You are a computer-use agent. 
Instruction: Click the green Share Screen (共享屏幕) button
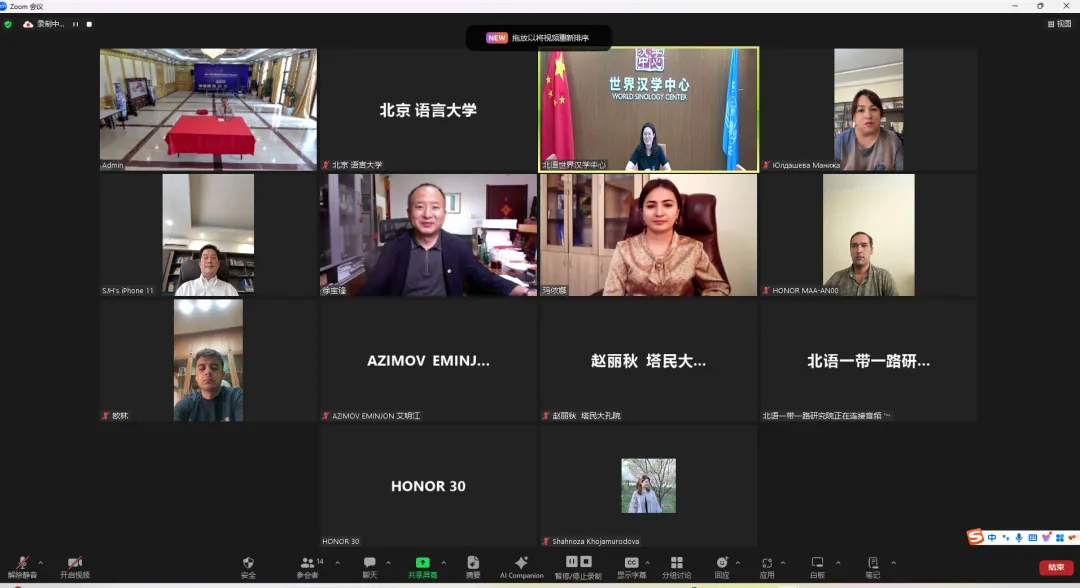422,566
